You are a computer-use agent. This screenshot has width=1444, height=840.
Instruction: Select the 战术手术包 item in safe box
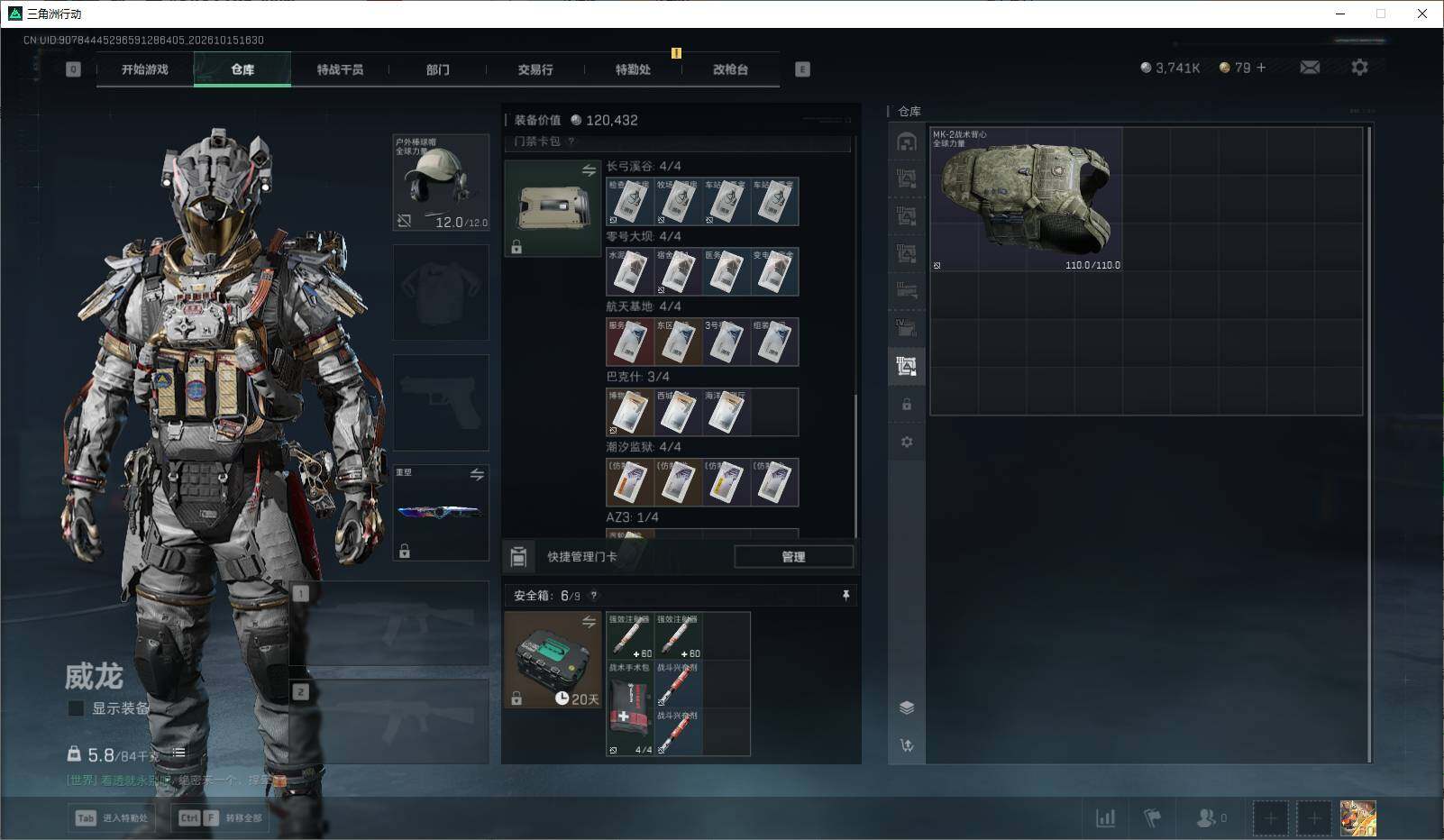point(629,708)
